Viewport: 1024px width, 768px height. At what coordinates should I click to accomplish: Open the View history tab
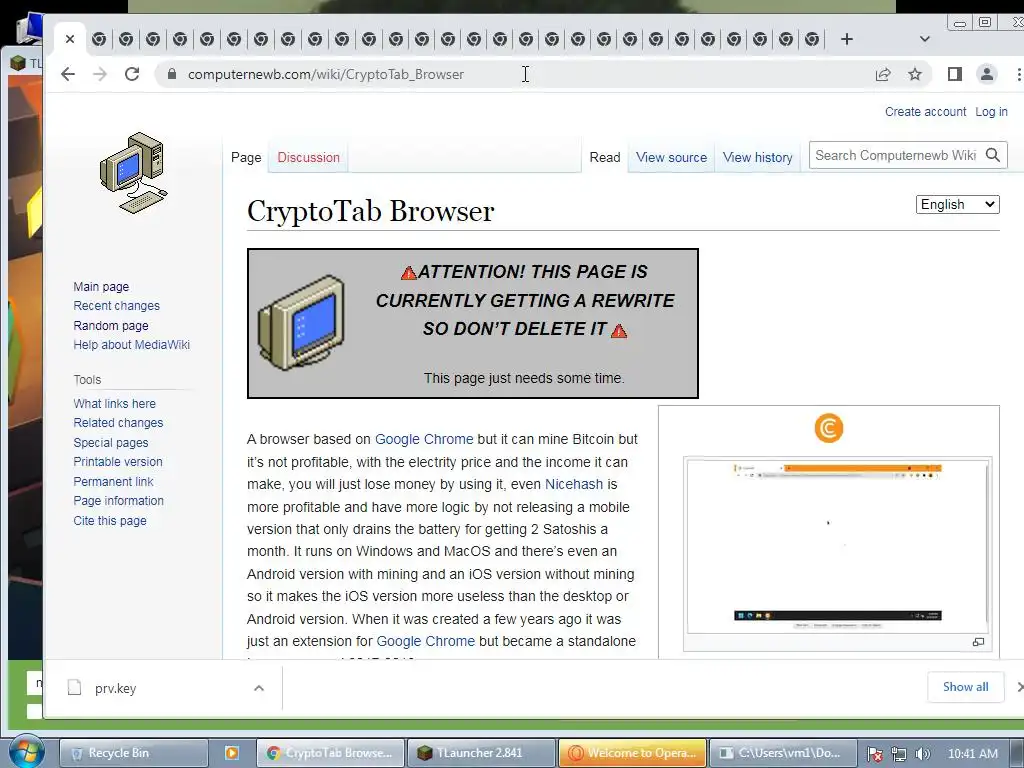[x=758, y=157]
